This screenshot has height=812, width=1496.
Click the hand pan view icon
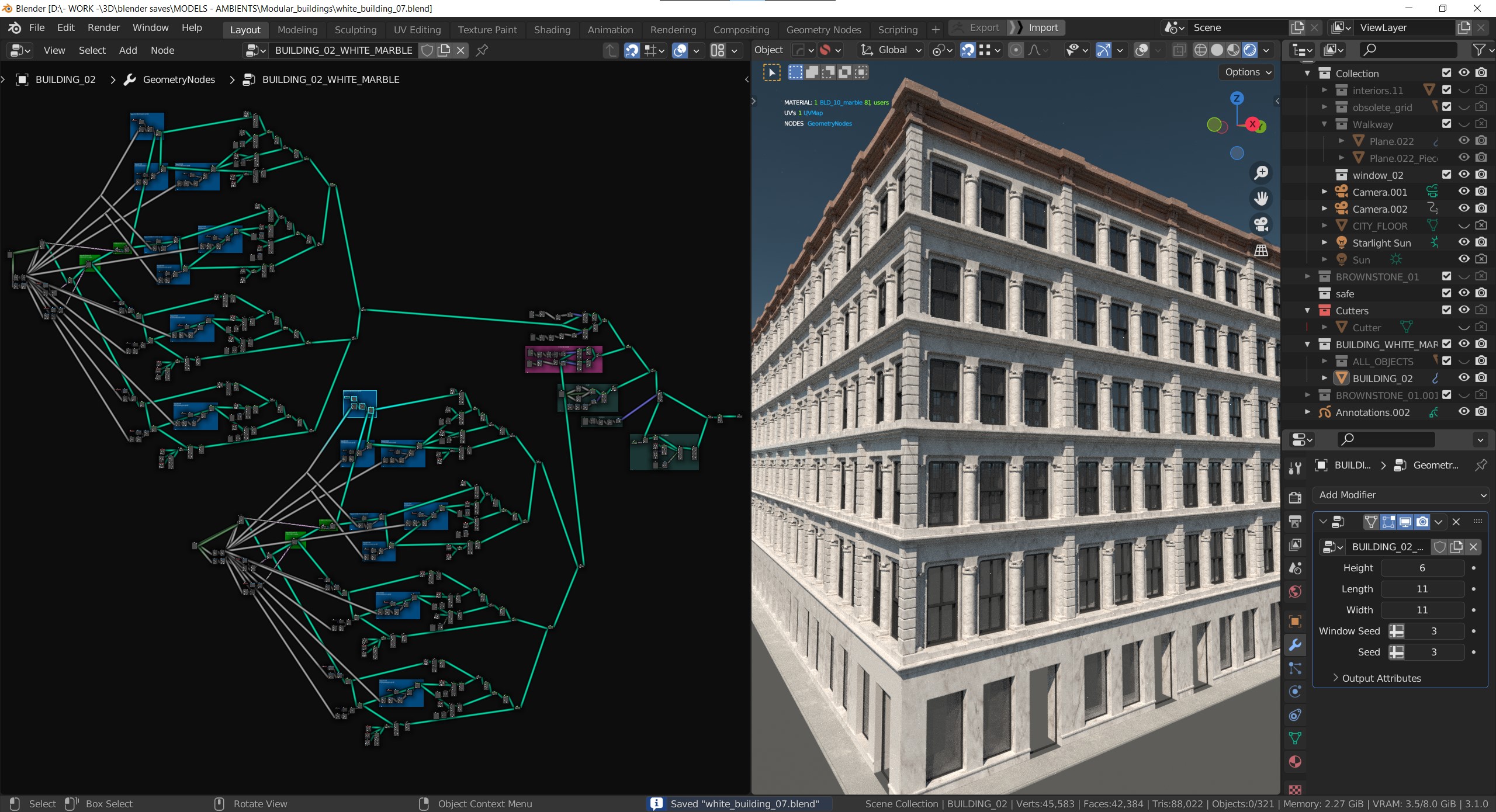tap(1261, 199)
